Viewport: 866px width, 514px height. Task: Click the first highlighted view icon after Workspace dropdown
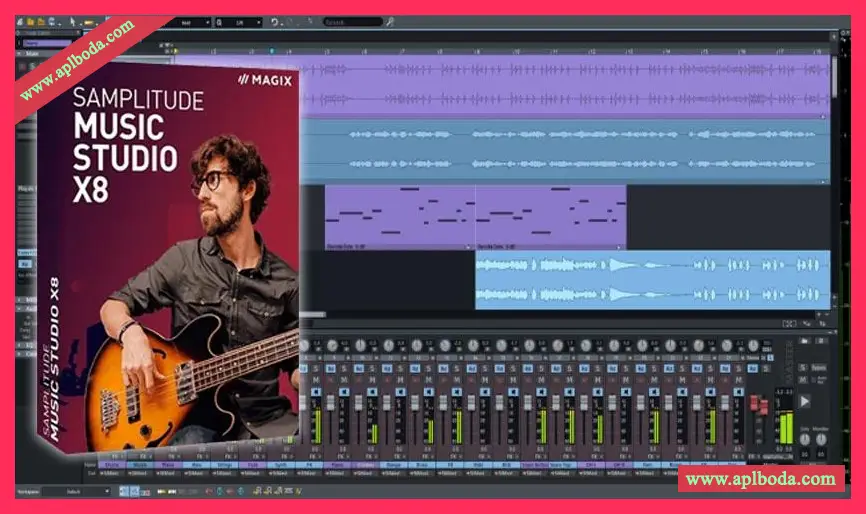point(124,491)
